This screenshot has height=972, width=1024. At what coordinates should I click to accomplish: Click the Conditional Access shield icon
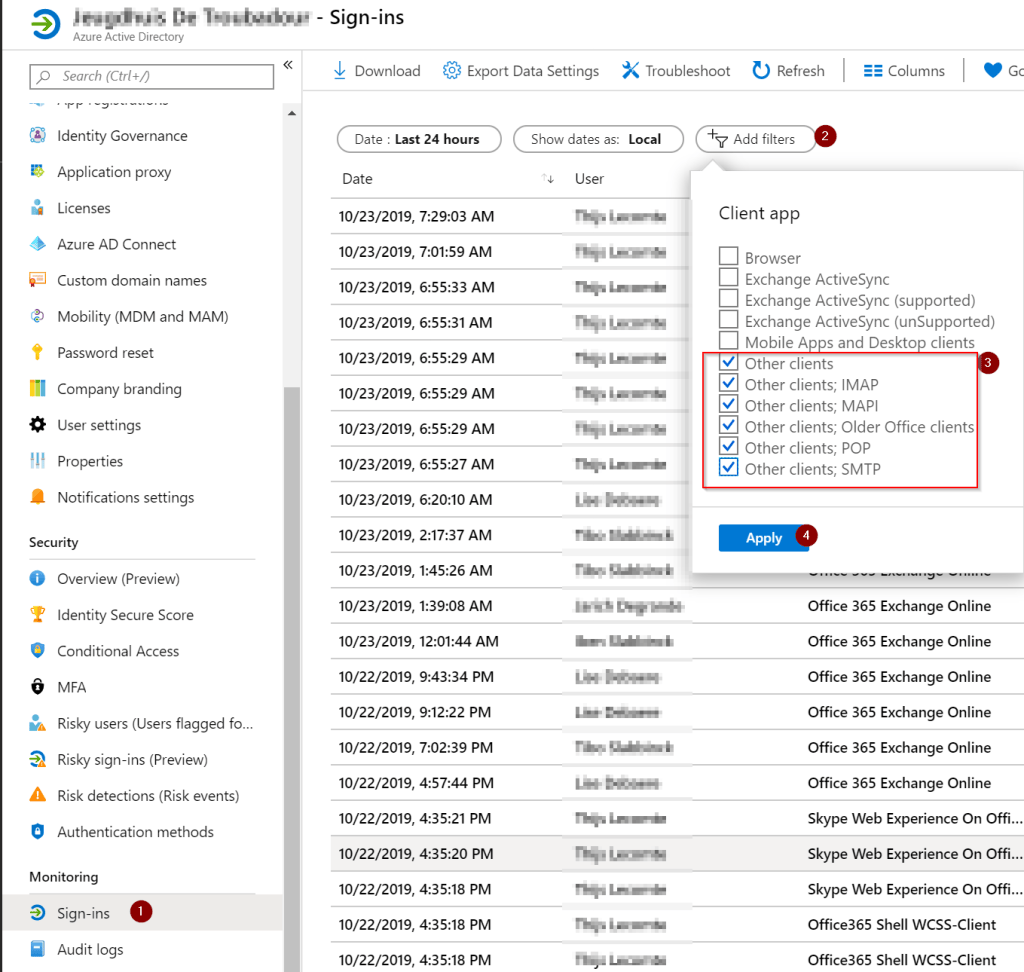point(38,651)
